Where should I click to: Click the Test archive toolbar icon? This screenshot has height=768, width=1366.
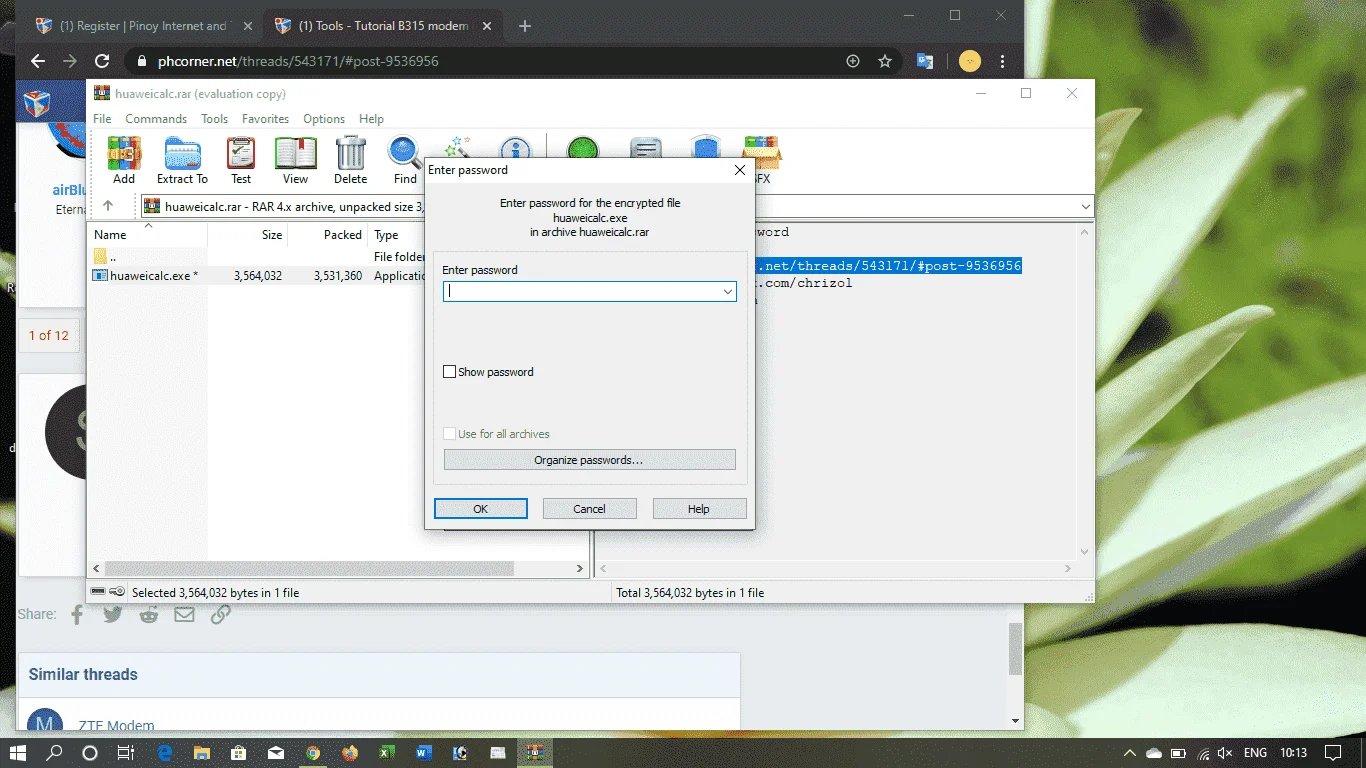tap(241, 160)
